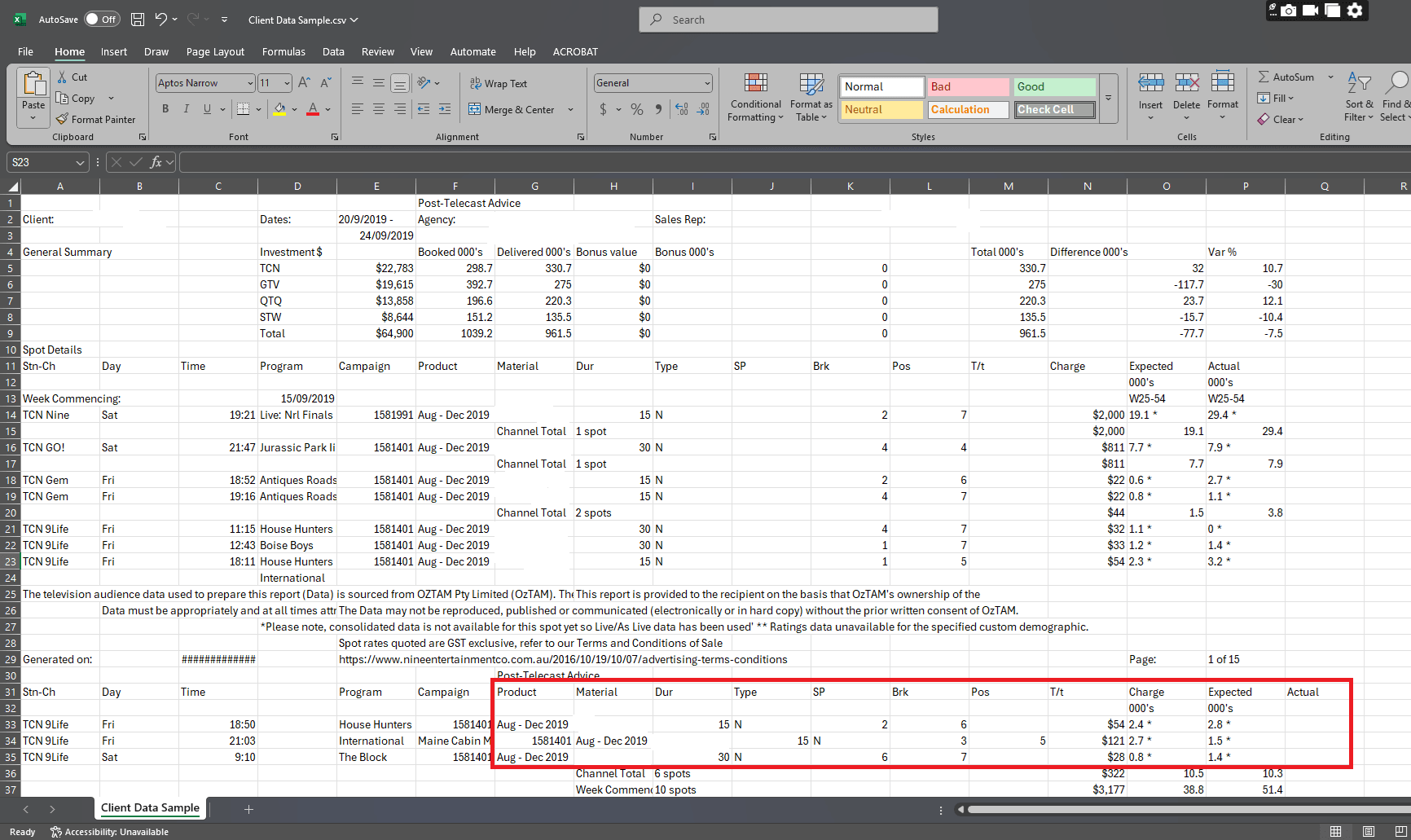The height and width of the screenshot is (840, 1411).
Task: Toggle Bold formatting
Action: pos(165,108)
